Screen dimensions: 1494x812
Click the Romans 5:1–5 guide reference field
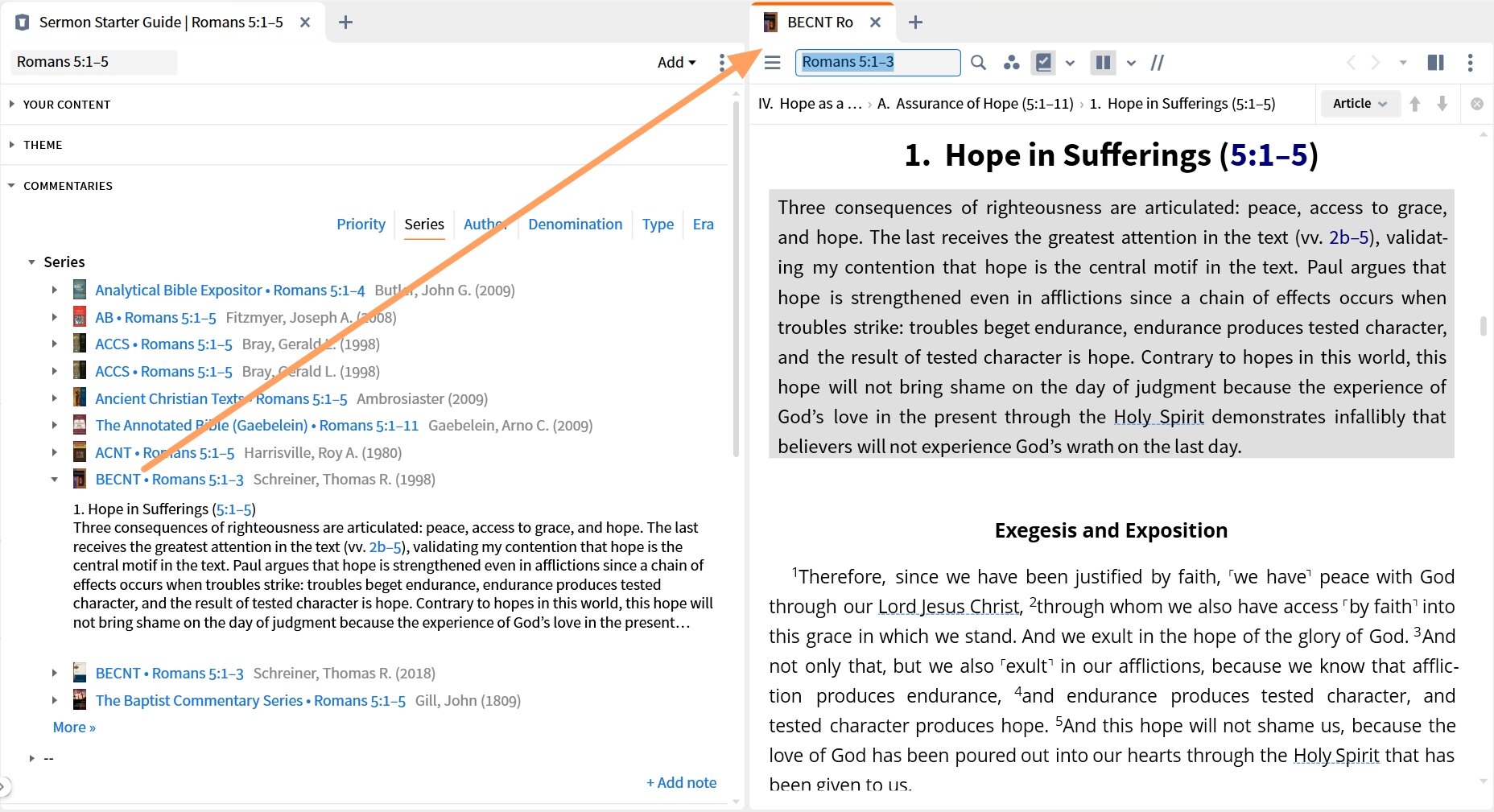(94, 63)
